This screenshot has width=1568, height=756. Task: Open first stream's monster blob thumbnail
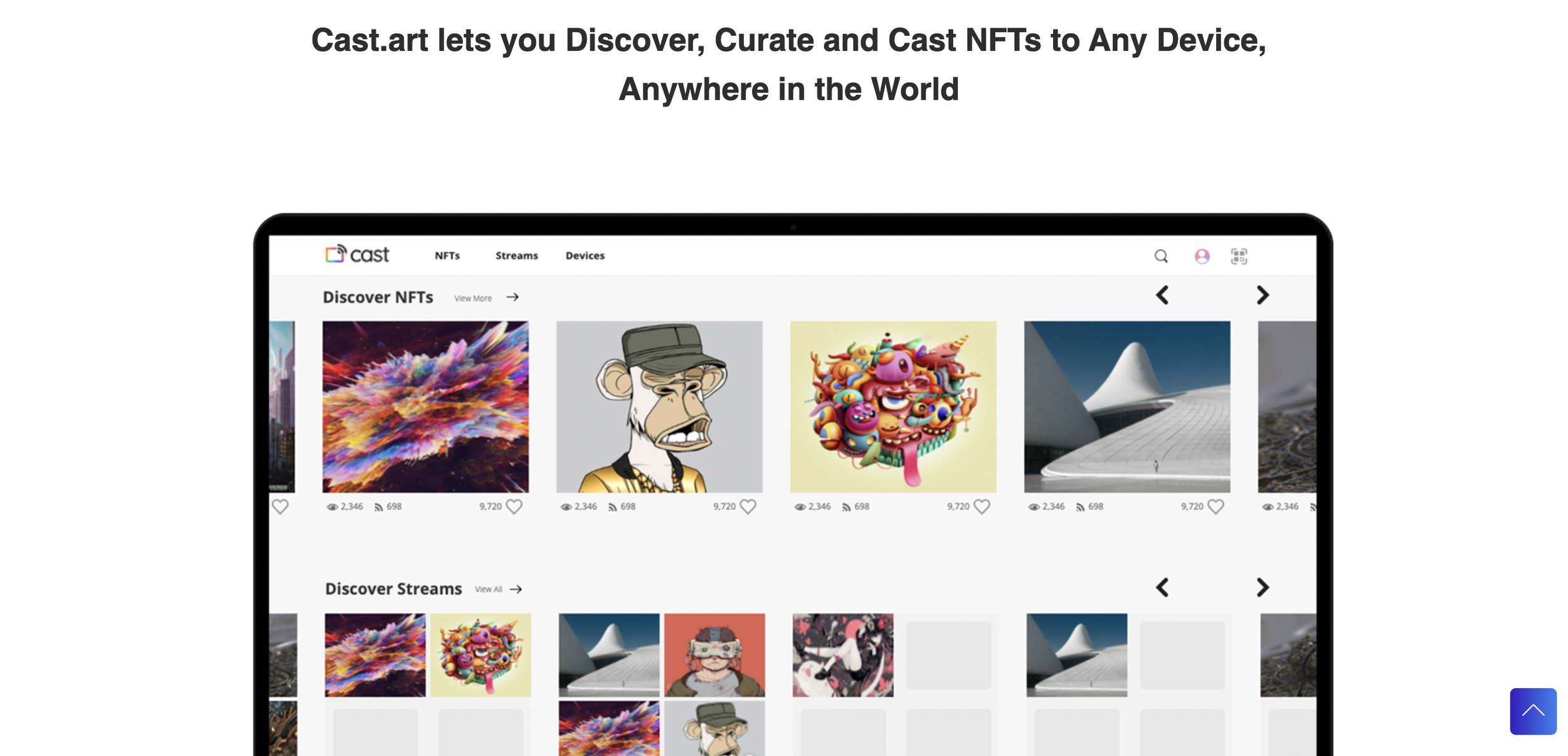(480, 655)
